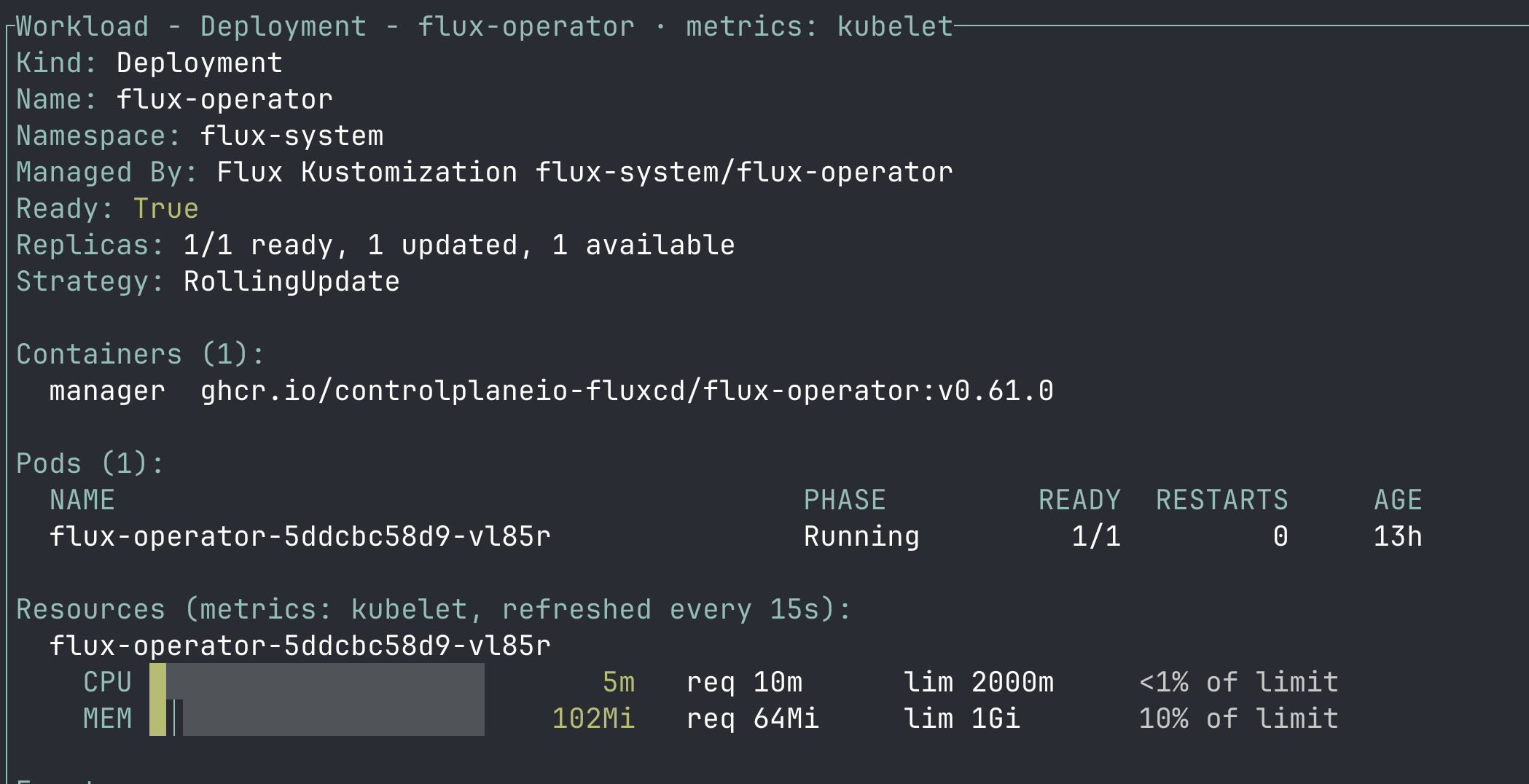Click the CPU limit "lim 2000m"
Screen dimensions: 1529x784
pyautogui.click(x=979, y=682)
